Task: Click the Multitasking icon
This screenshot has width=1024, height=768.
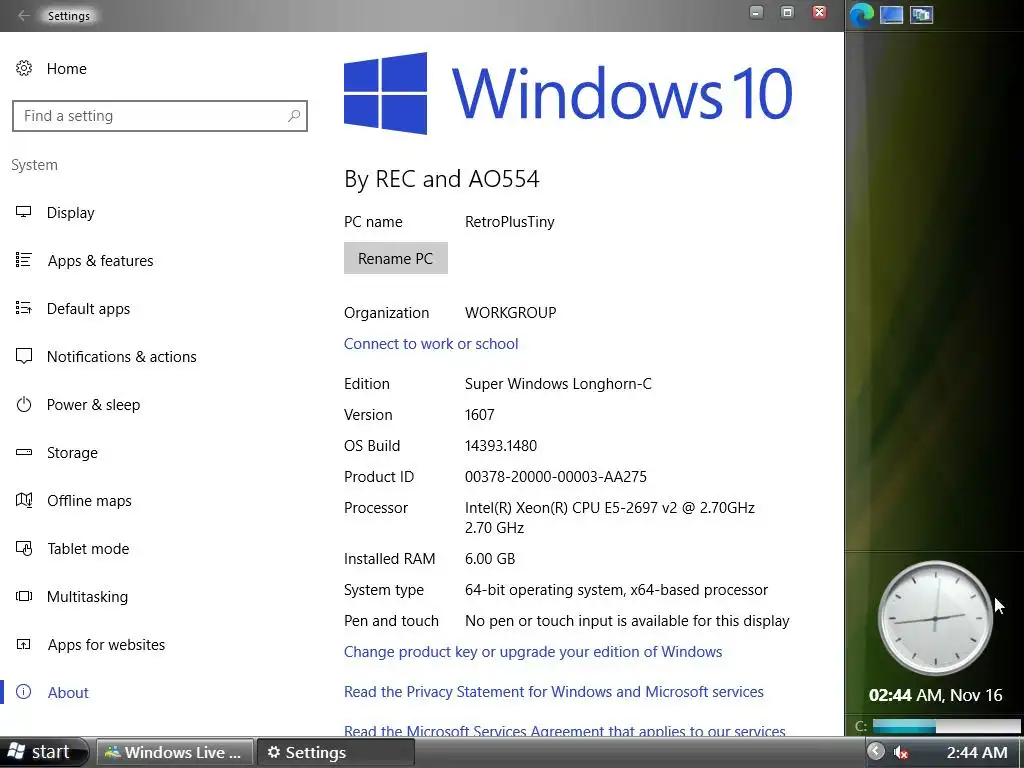Action: (24, 596)
